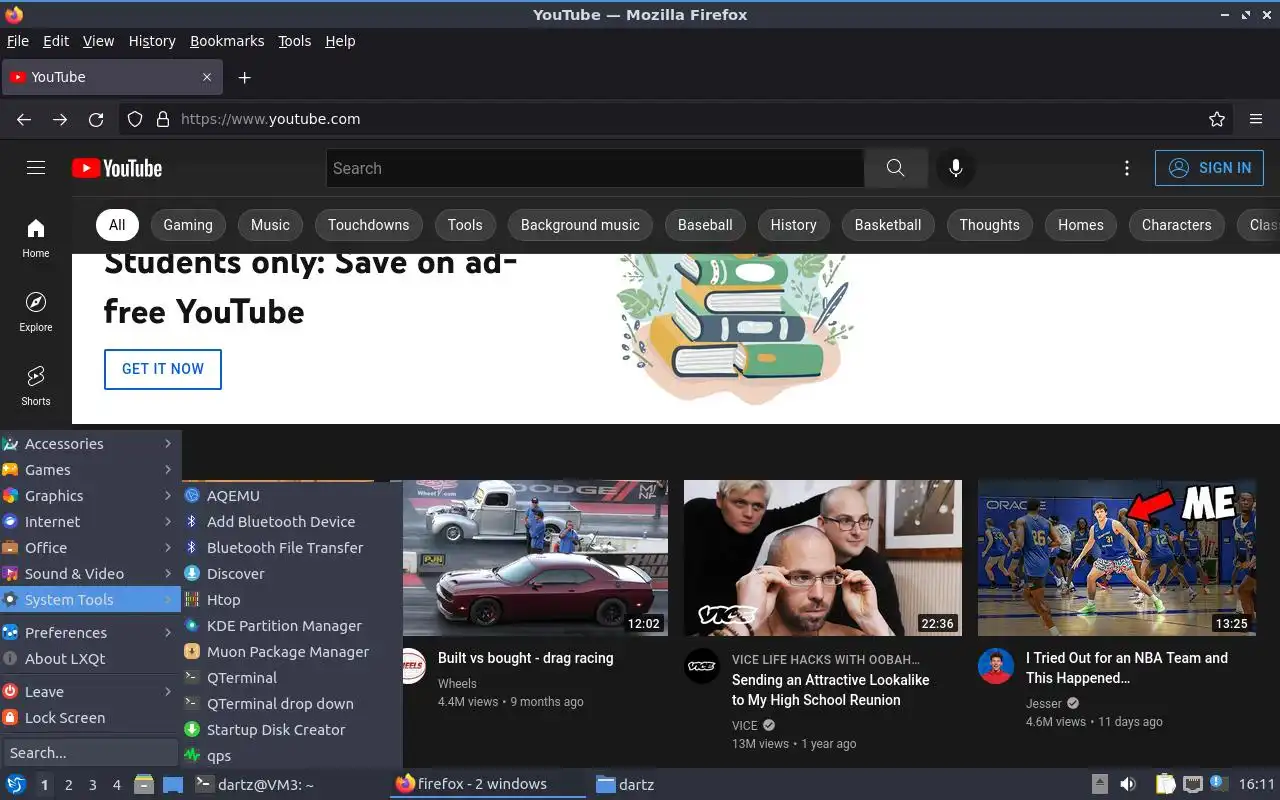Launch AQEMU from System Tools
Viewport: 1280px width, 800px height.
[292, 496]
